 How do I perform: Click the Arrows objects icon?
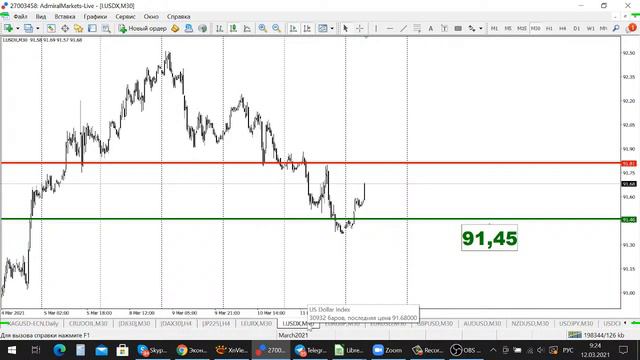tap(472, 28)
